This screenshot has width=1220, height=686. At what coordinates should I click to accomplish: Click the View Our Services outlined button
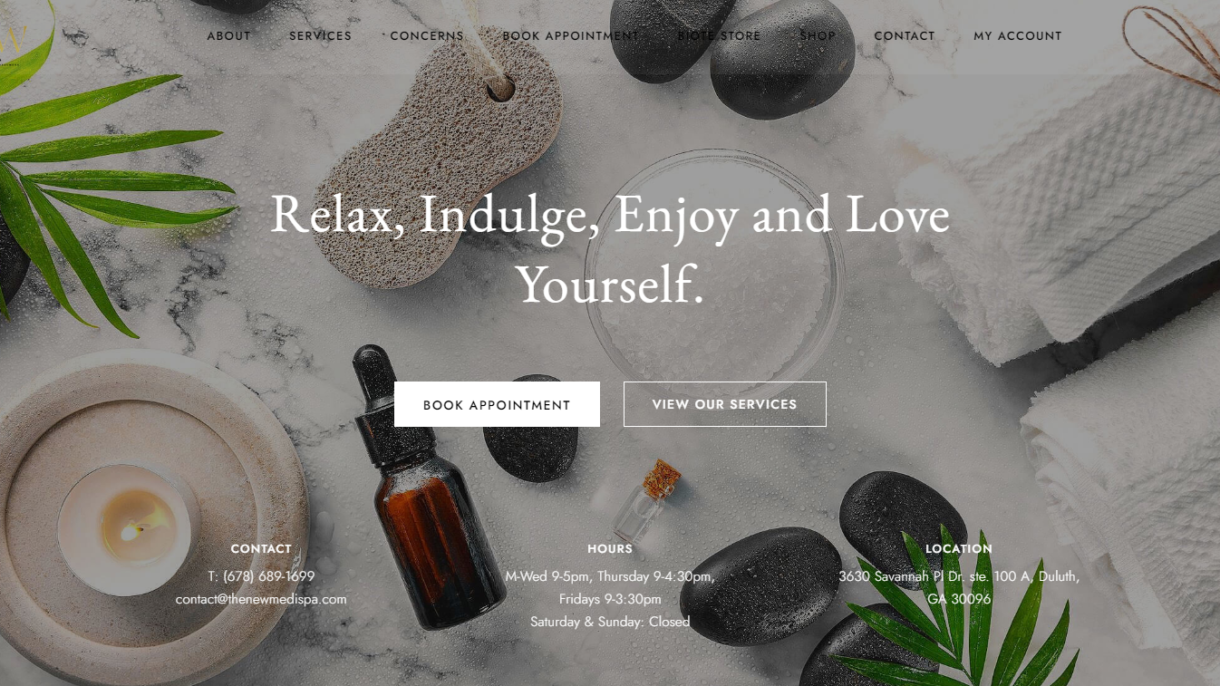tap(725, 404)
